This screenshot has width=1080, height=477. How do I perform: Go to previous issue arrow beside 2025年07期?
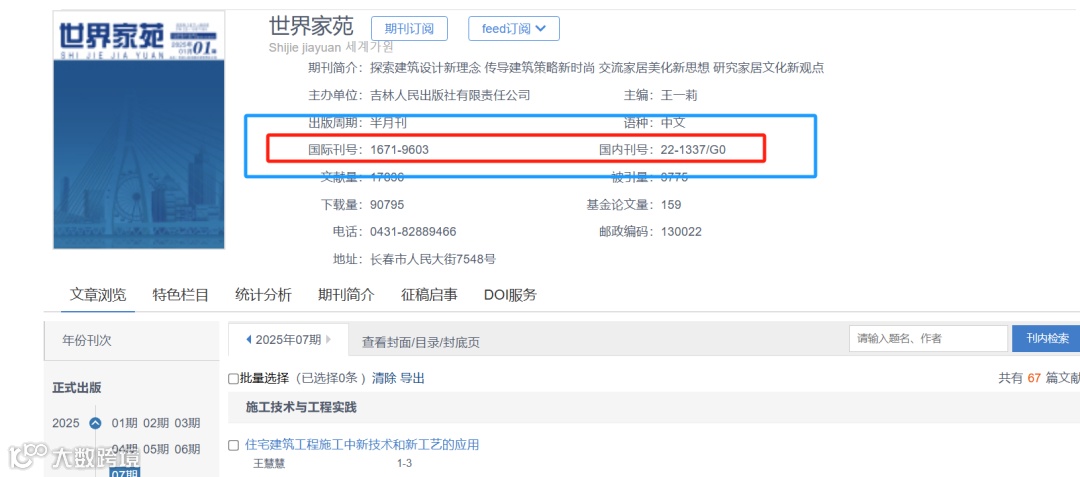coord(249,339)
